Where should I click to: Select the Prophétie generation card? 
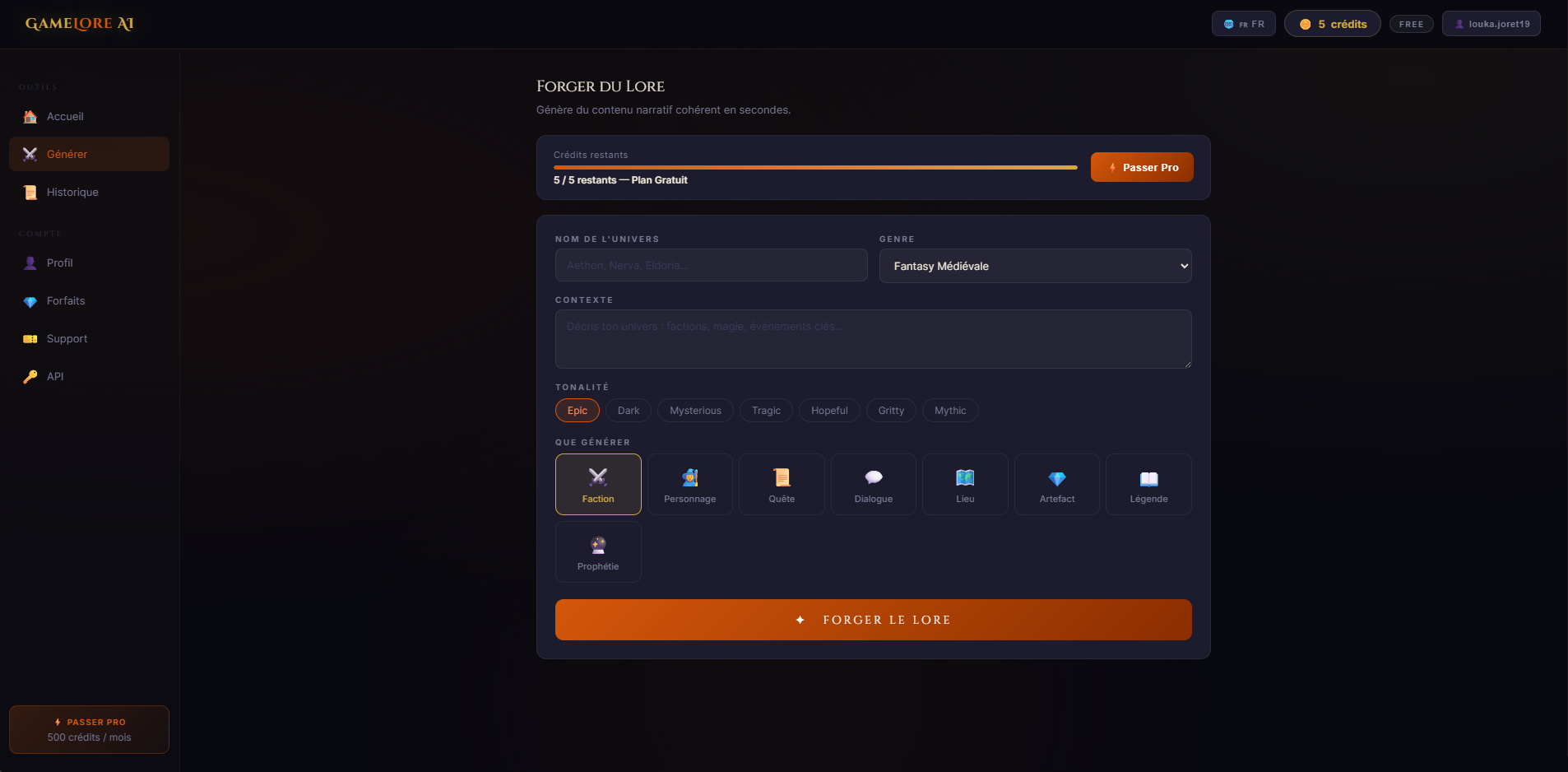click(x=598, y=552)
